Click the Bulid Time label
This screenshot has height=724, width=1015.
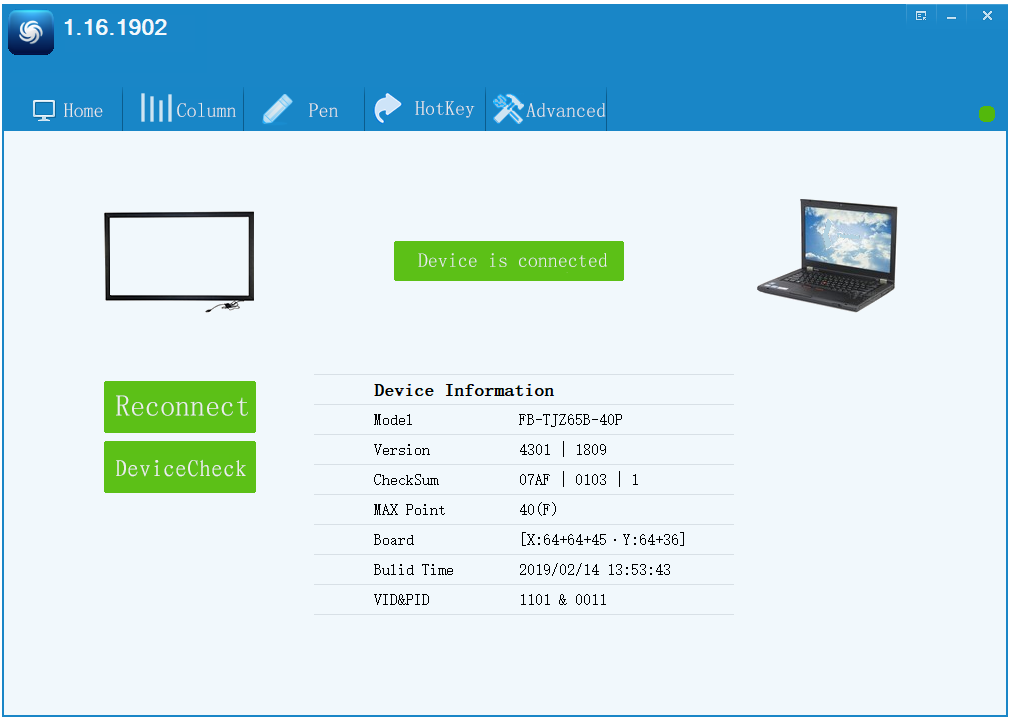(413, 570)
